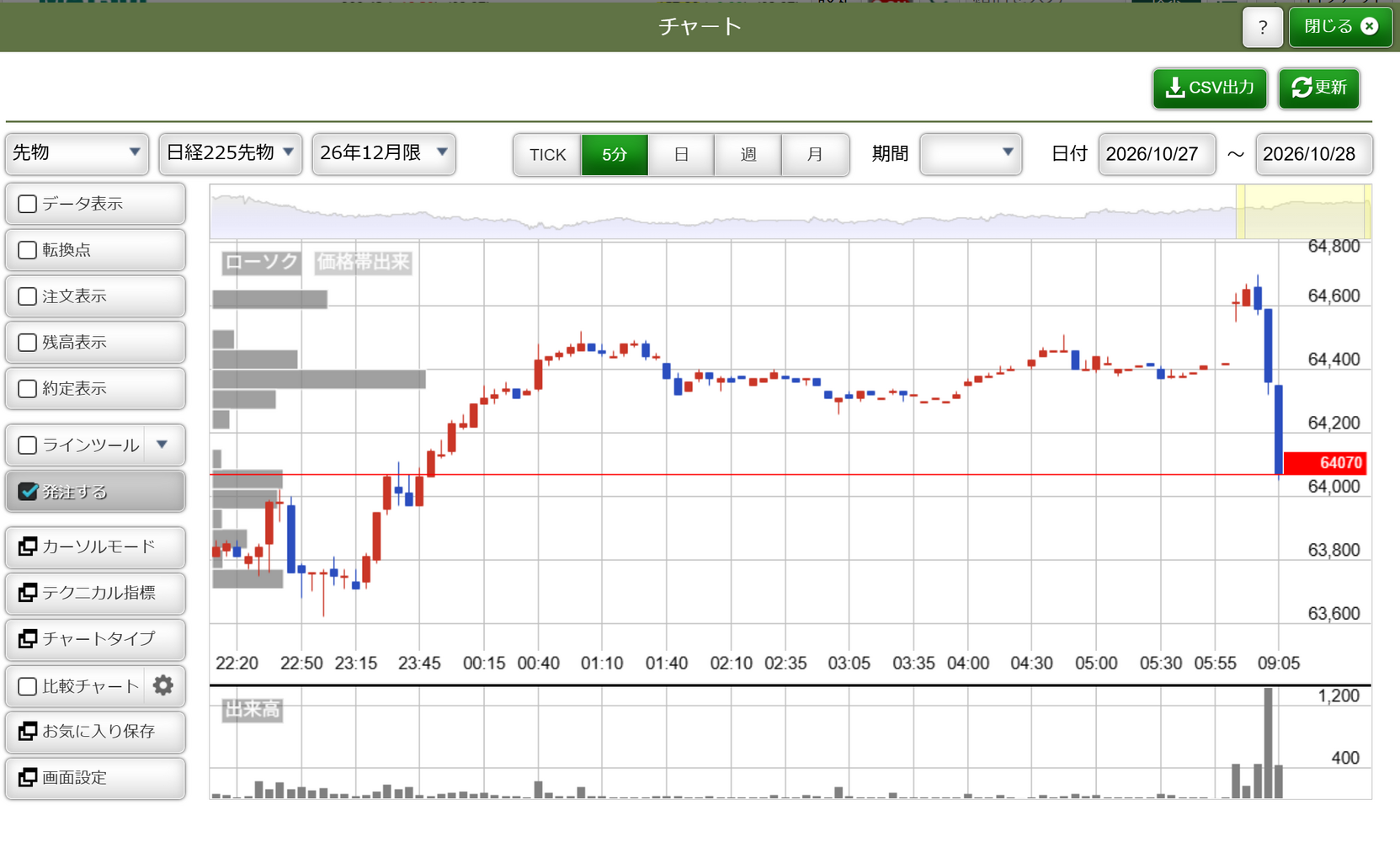
Task: Click the ローソク chart label
Action: pyautogui.click(x=261, y=263)
